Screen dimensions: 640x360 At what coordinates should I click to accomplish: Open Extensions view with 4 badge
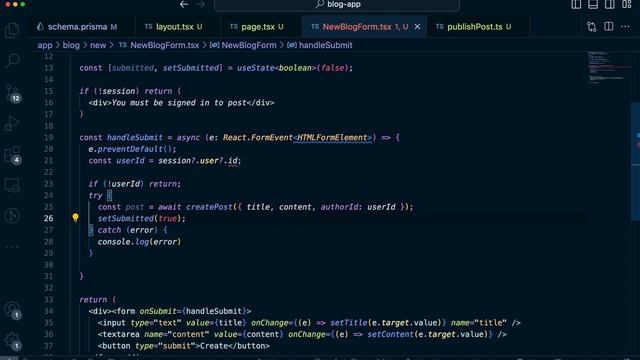12,155
